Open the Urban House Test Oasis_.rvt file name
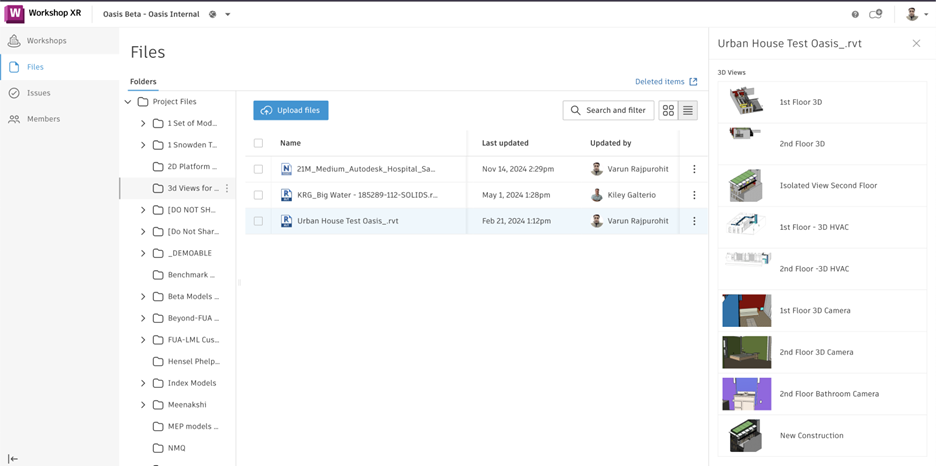The width and height of the screenshot is (936, 466). click(348, 221)
